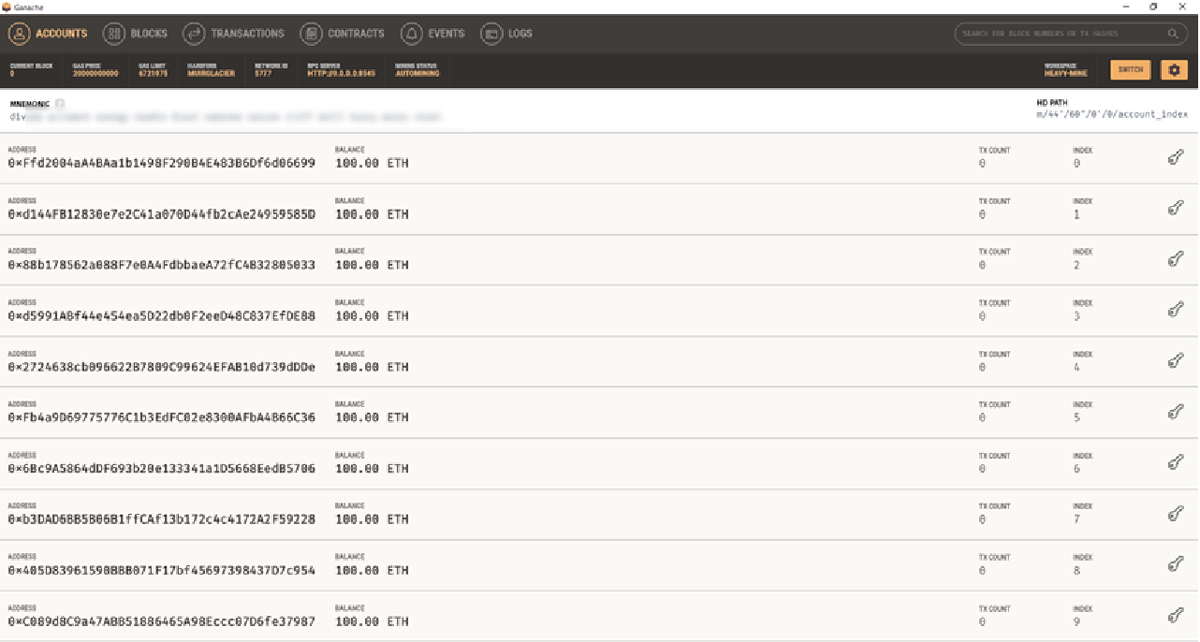Click the Mining Status AUTOMINING value

417,74
